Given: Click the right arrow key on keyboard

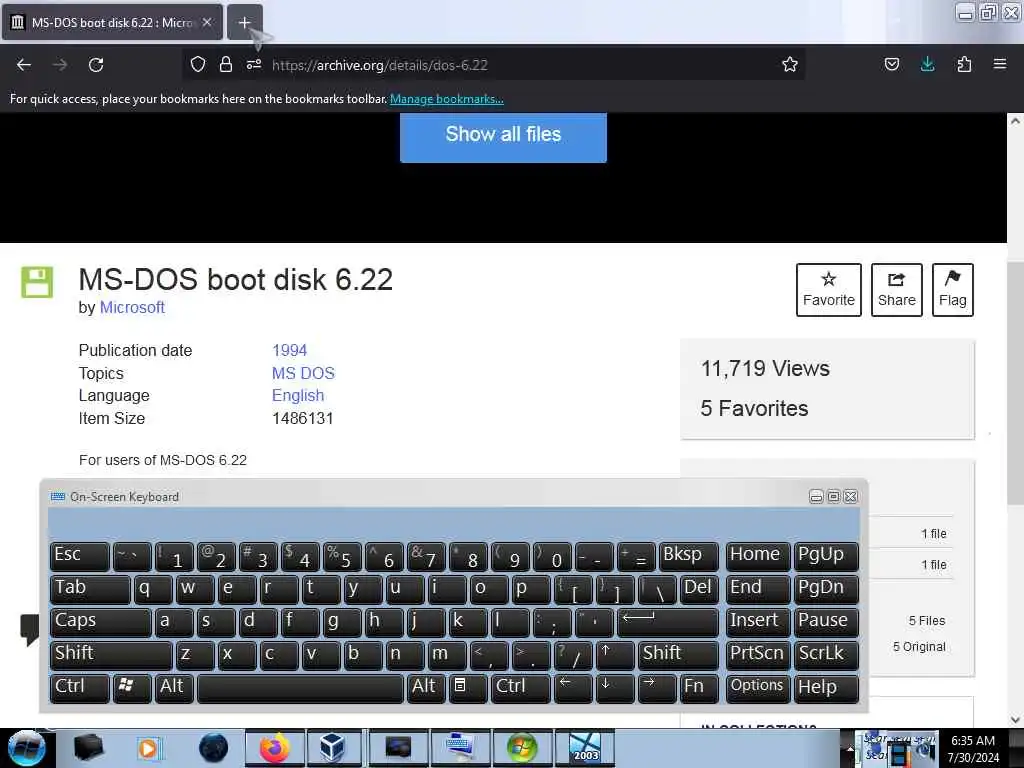Looking at the screenshot, I should click(x=656, y=688).
